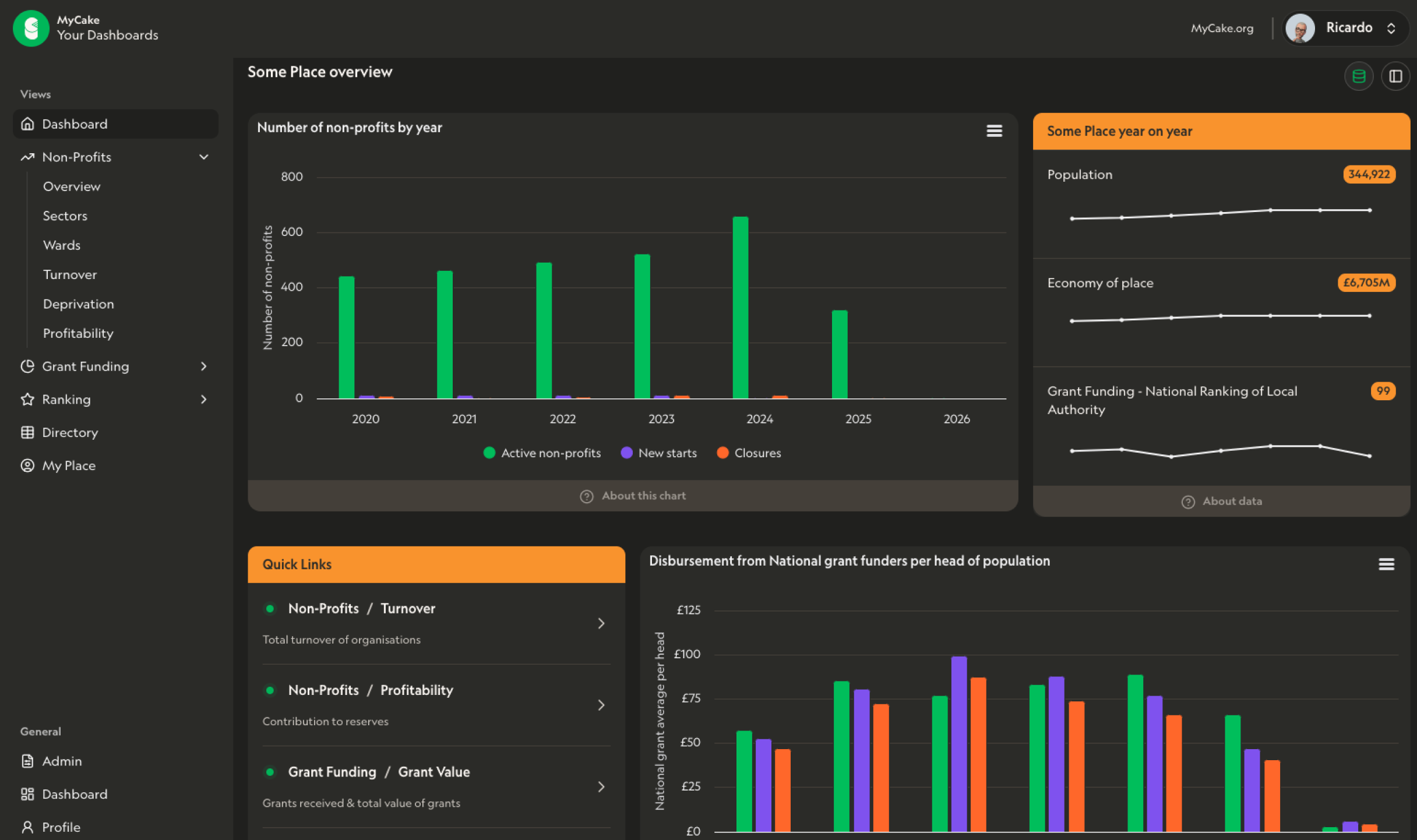This screenshot has height=840, width=1417.
Task: Open the database icon button at top right
Action: [1359, 76]
